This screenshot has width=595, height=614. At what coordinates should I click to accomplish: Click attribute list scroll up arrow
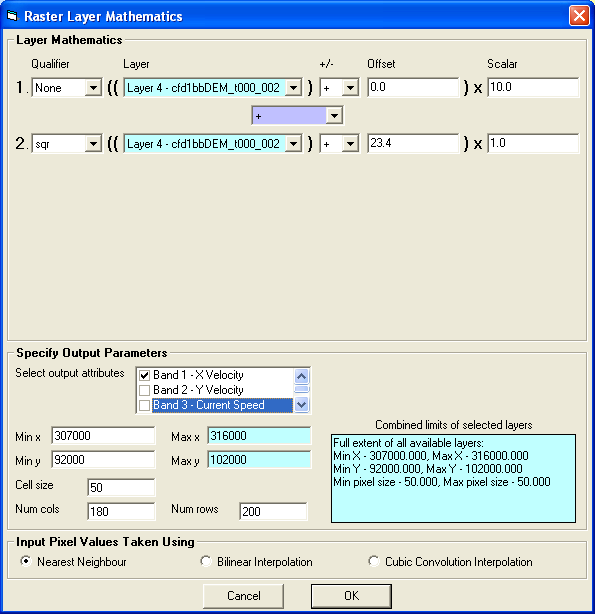pyautogui.click(x=301, y=377)
